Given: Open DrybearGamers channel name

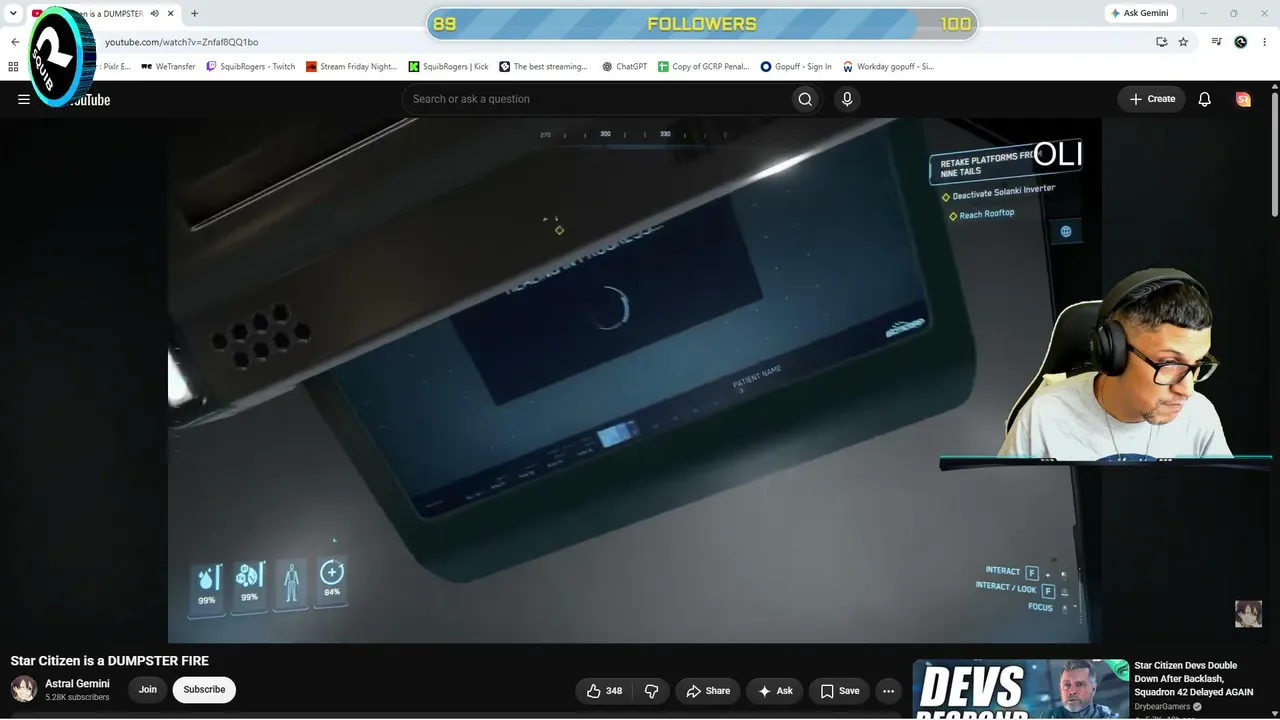Looking at the screenshot, I should (1163, 707).
